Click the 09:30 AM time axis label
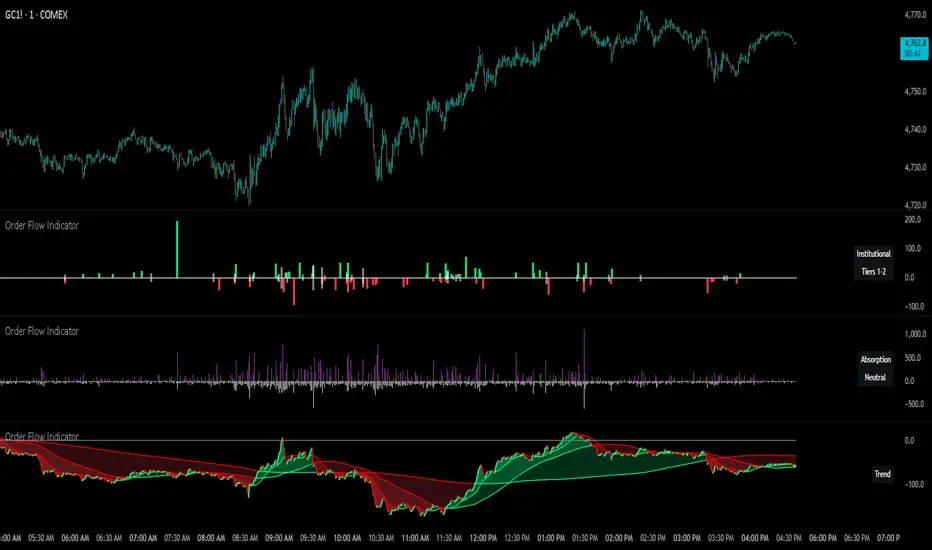 point(313,538)
